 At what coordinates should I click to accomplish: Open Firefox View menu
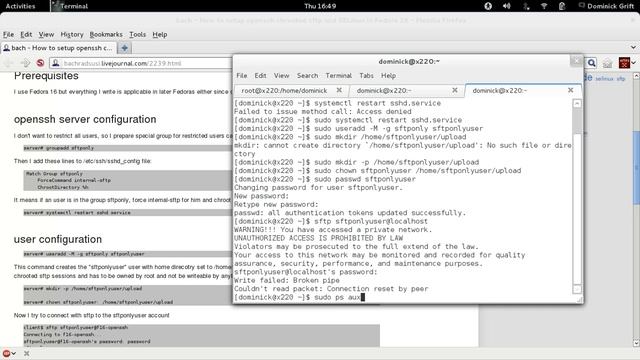click(x=46, y=34)
